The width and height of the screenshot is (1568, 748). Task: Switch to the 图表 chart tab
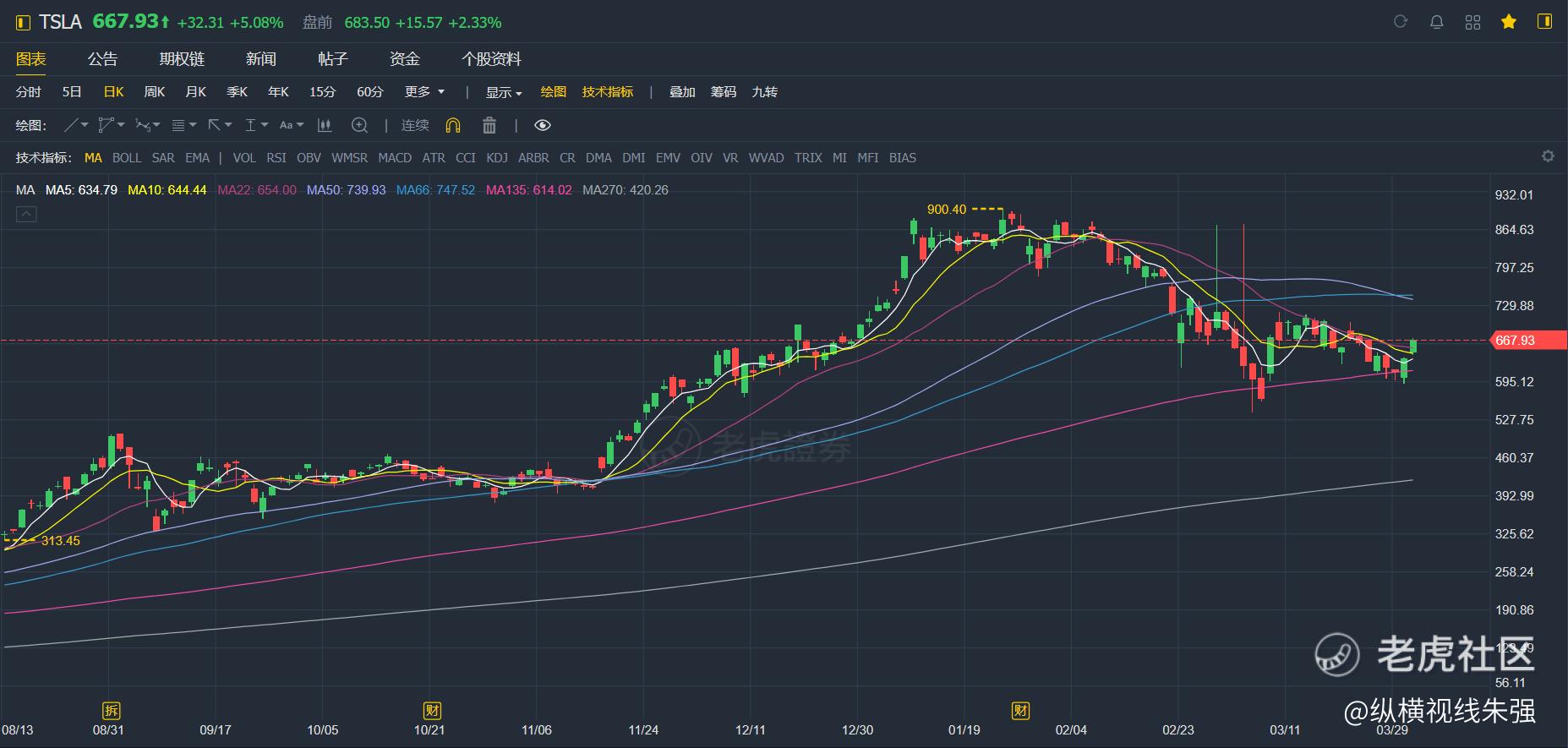click(x=31, y=59)
